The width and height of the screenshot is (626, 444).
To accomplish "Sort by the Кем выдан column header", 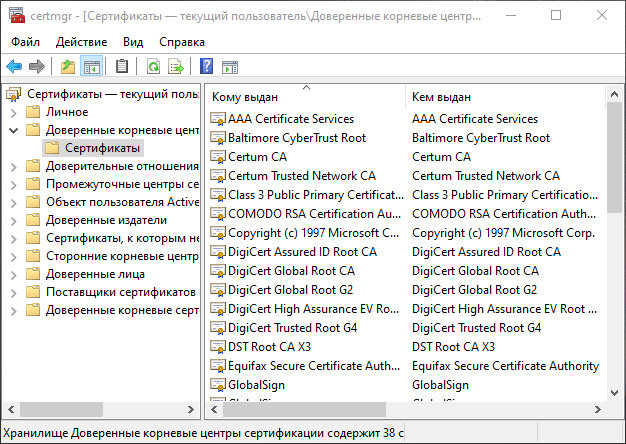I will tap(505, 97).
